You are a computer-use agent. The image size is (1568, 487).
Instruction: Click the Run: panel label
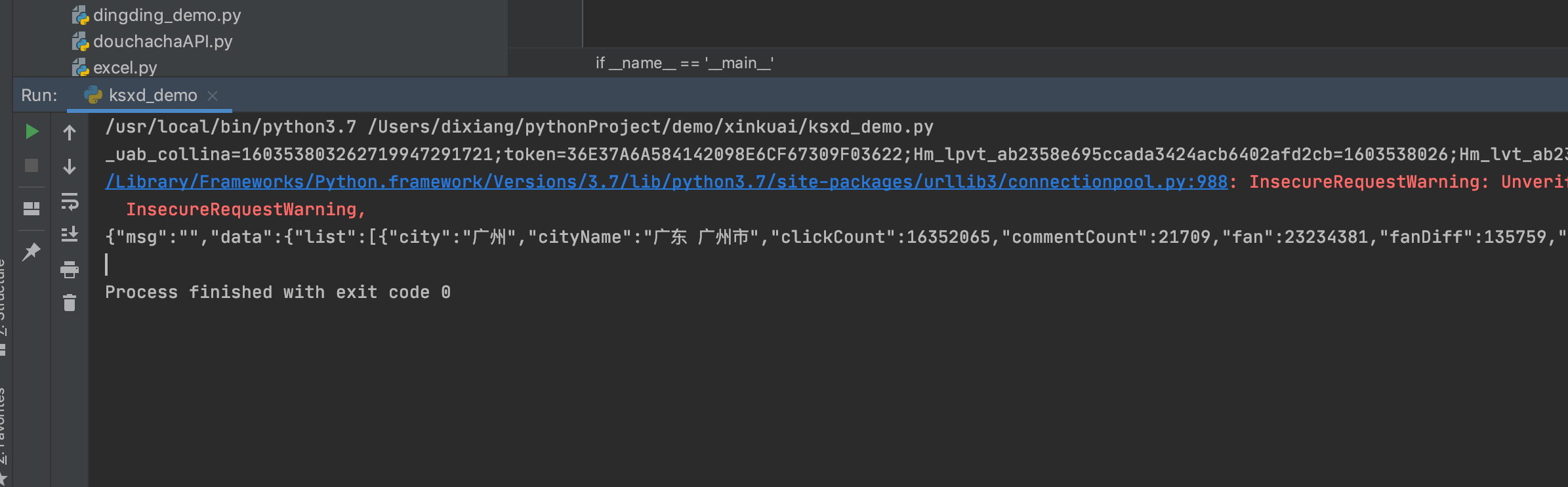pyautogui.click(x=39, y=96)
